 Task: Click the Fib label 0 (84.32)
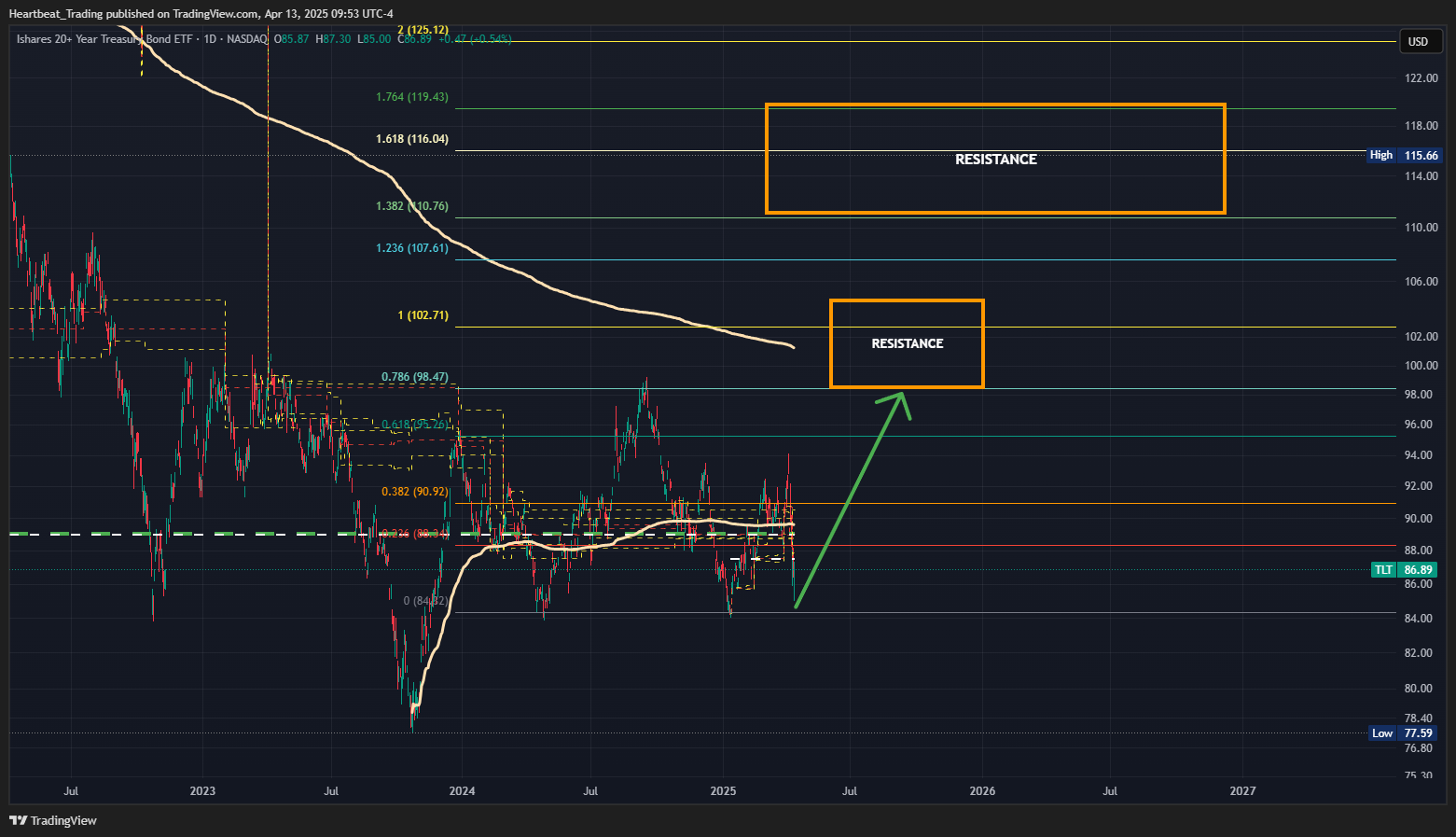tap(425, 601)
